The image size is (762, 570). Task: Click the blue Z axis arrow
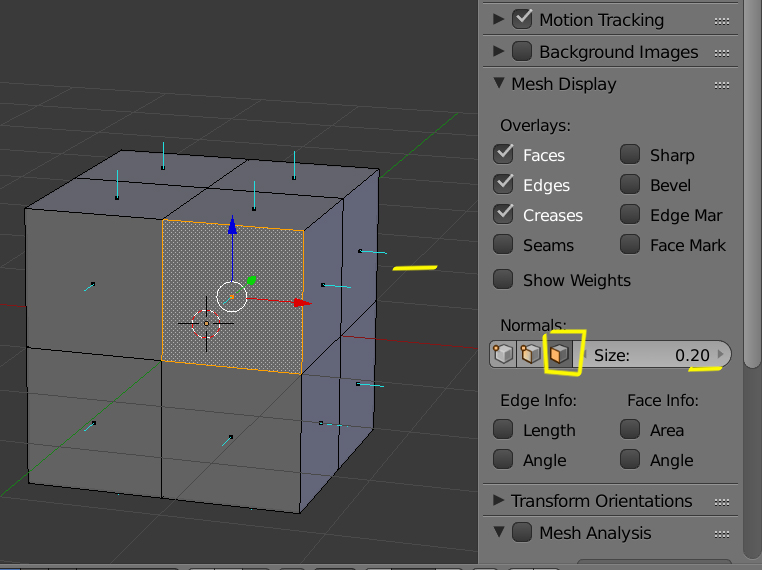[x=232, y=225]
